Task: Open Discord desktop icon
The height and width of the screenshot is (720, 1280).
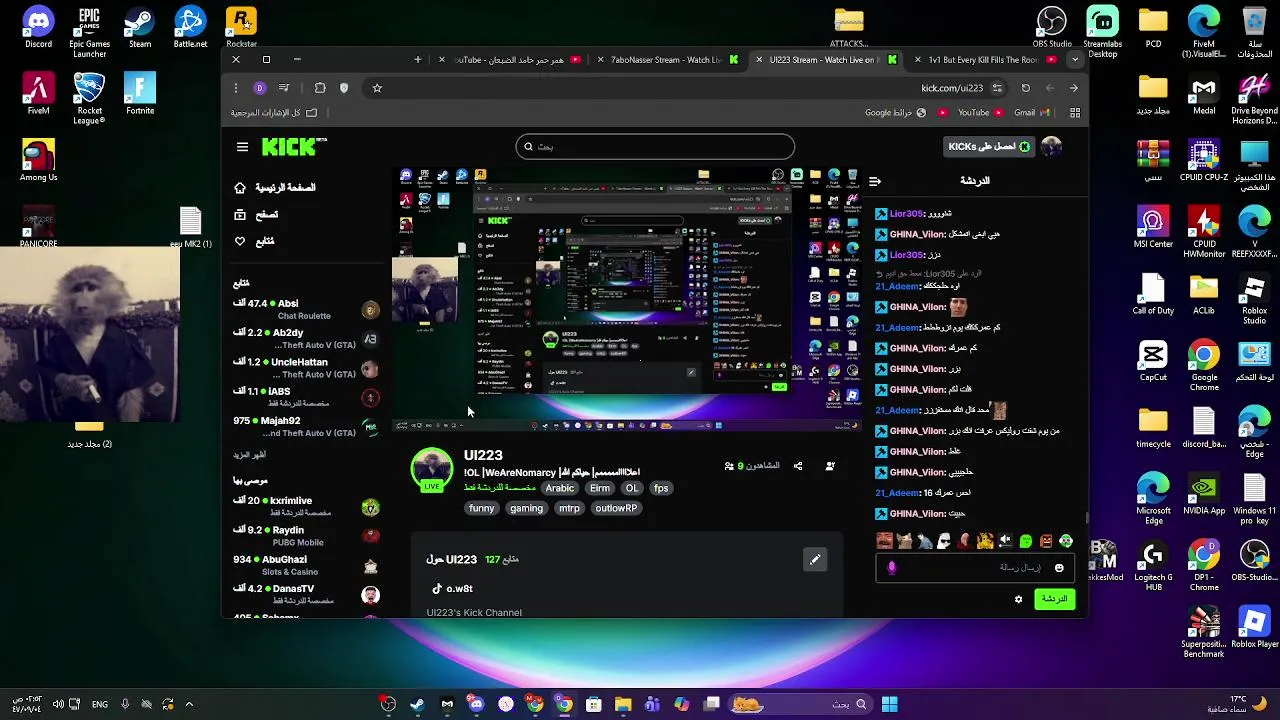Action: [x=38, y=28]
